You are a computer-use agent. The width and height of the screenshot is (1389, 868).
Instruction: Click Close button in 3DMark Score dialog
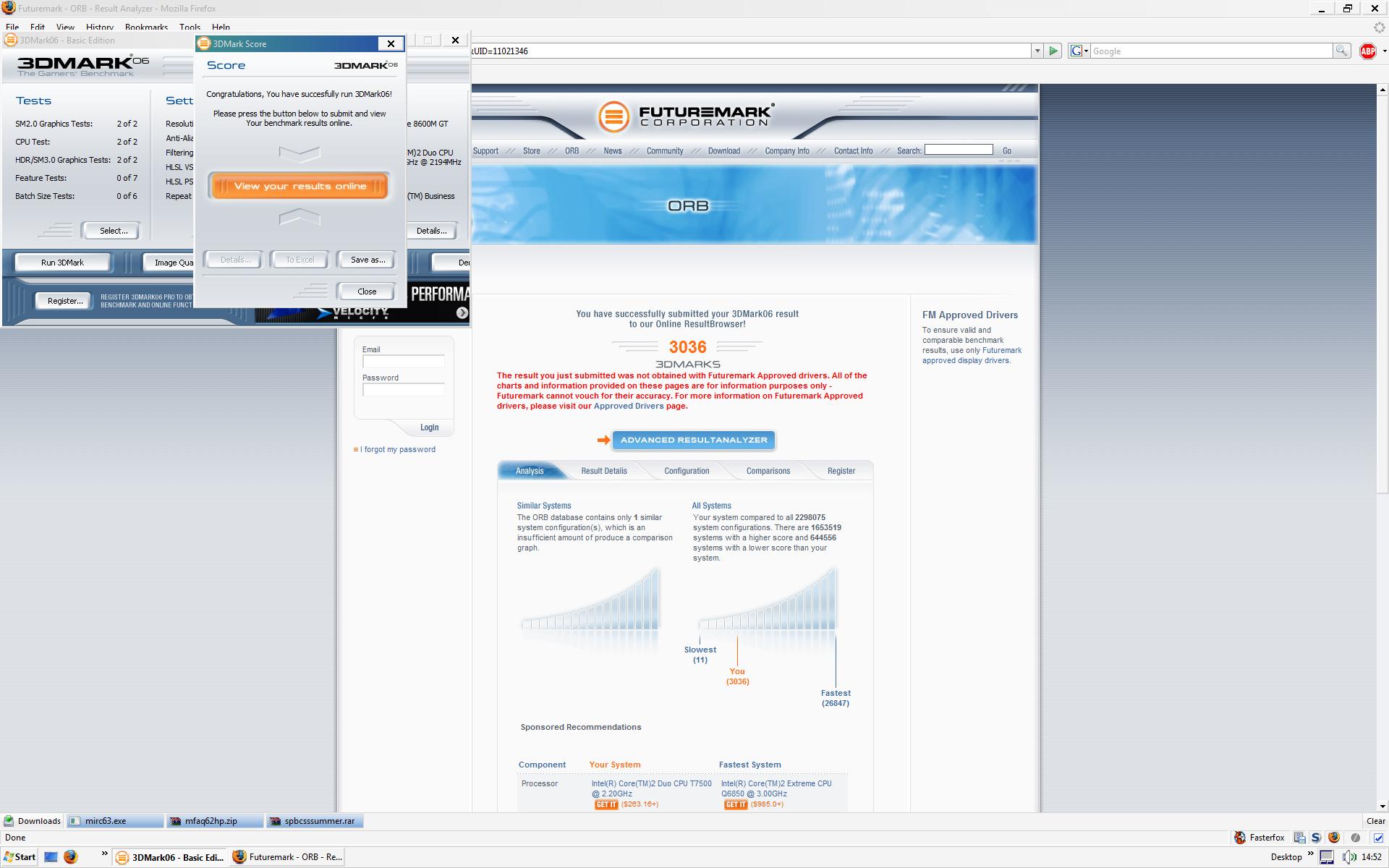(x=367, y=292)
